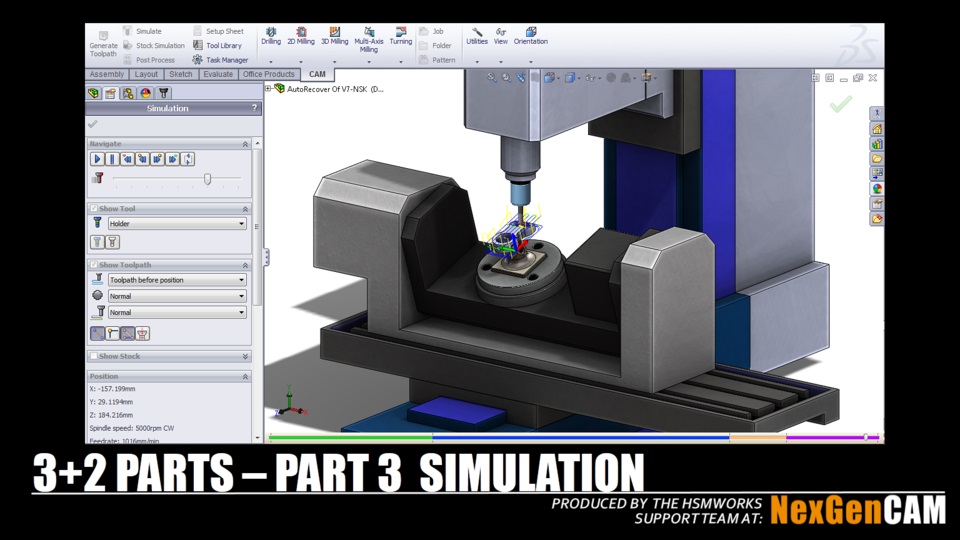Toggle the loop simulation button
This screenshot has height=540, width=960.
(x=188, y=159)
